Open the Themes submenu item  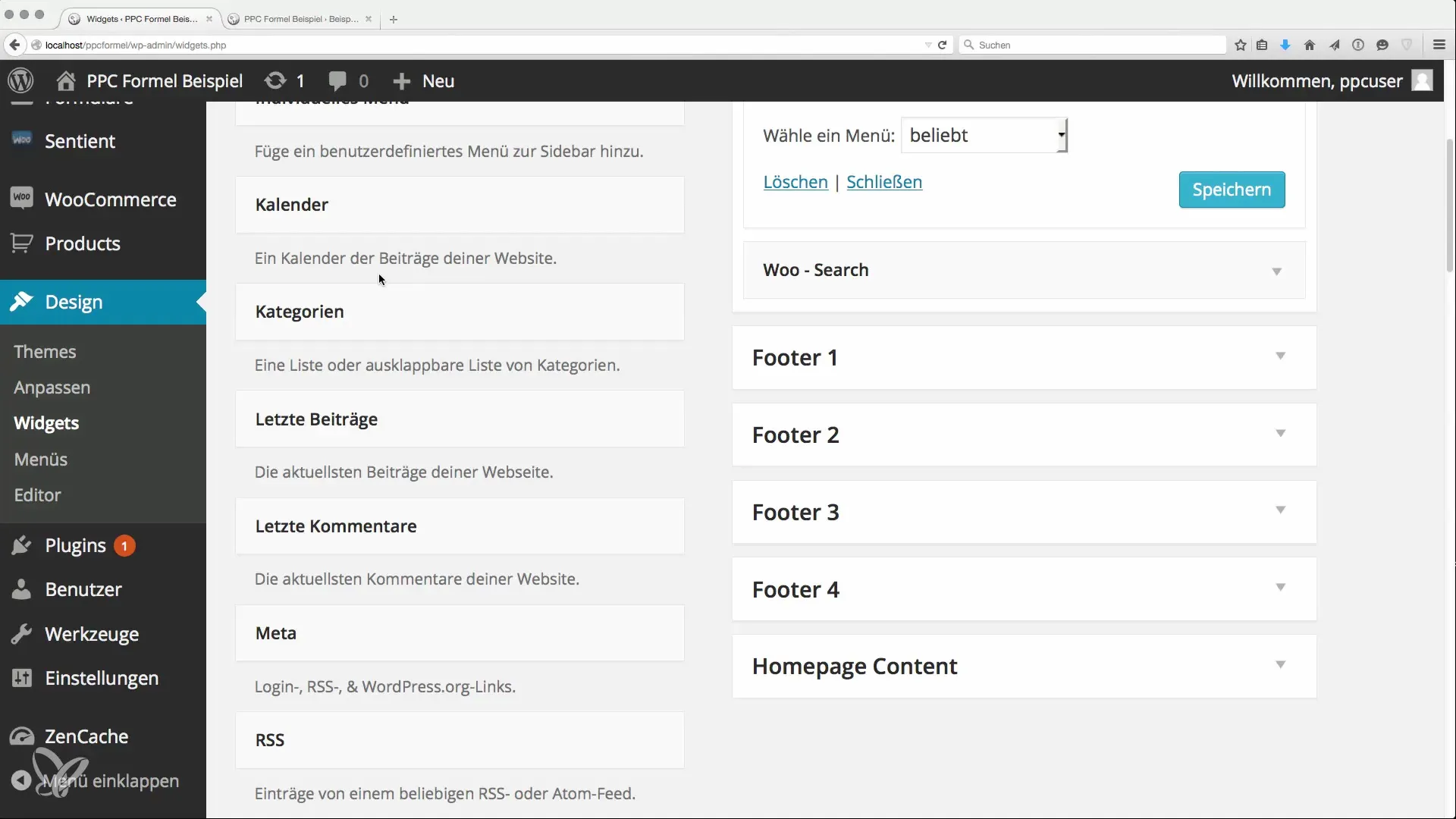(45, 351)
